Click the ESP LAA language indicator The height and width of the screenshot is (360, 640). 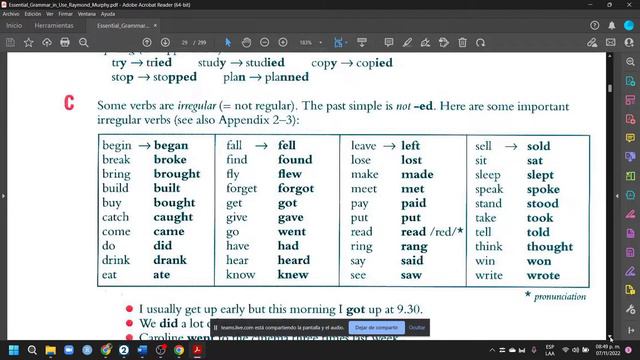[550, 350]
